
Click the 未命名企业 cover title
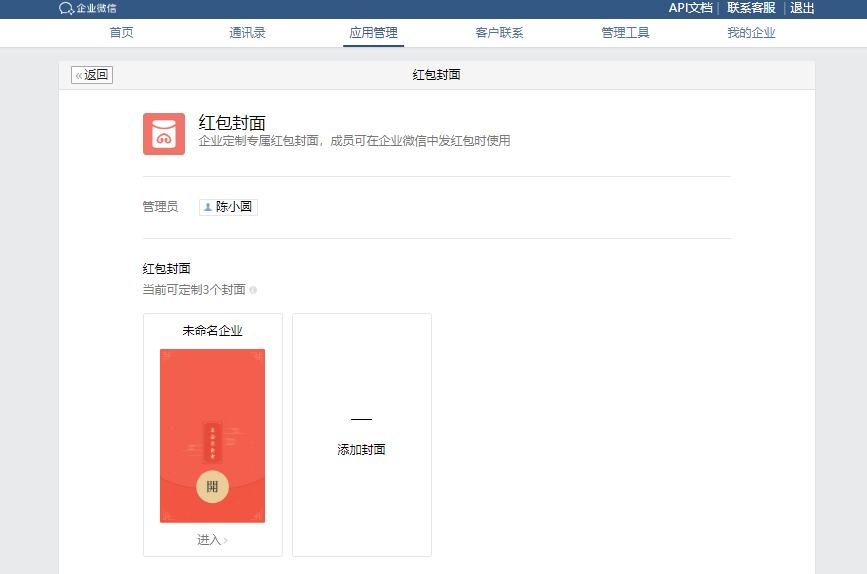click(x=212, y=330)
